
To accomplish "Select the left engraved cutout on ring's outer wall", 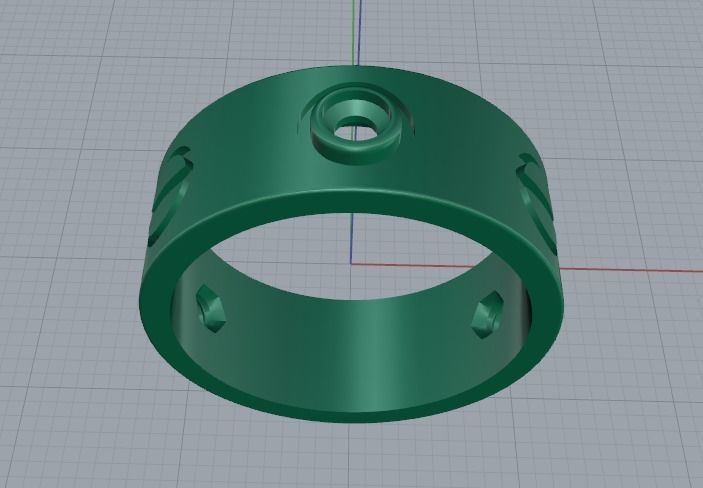I will pos(172,195).
